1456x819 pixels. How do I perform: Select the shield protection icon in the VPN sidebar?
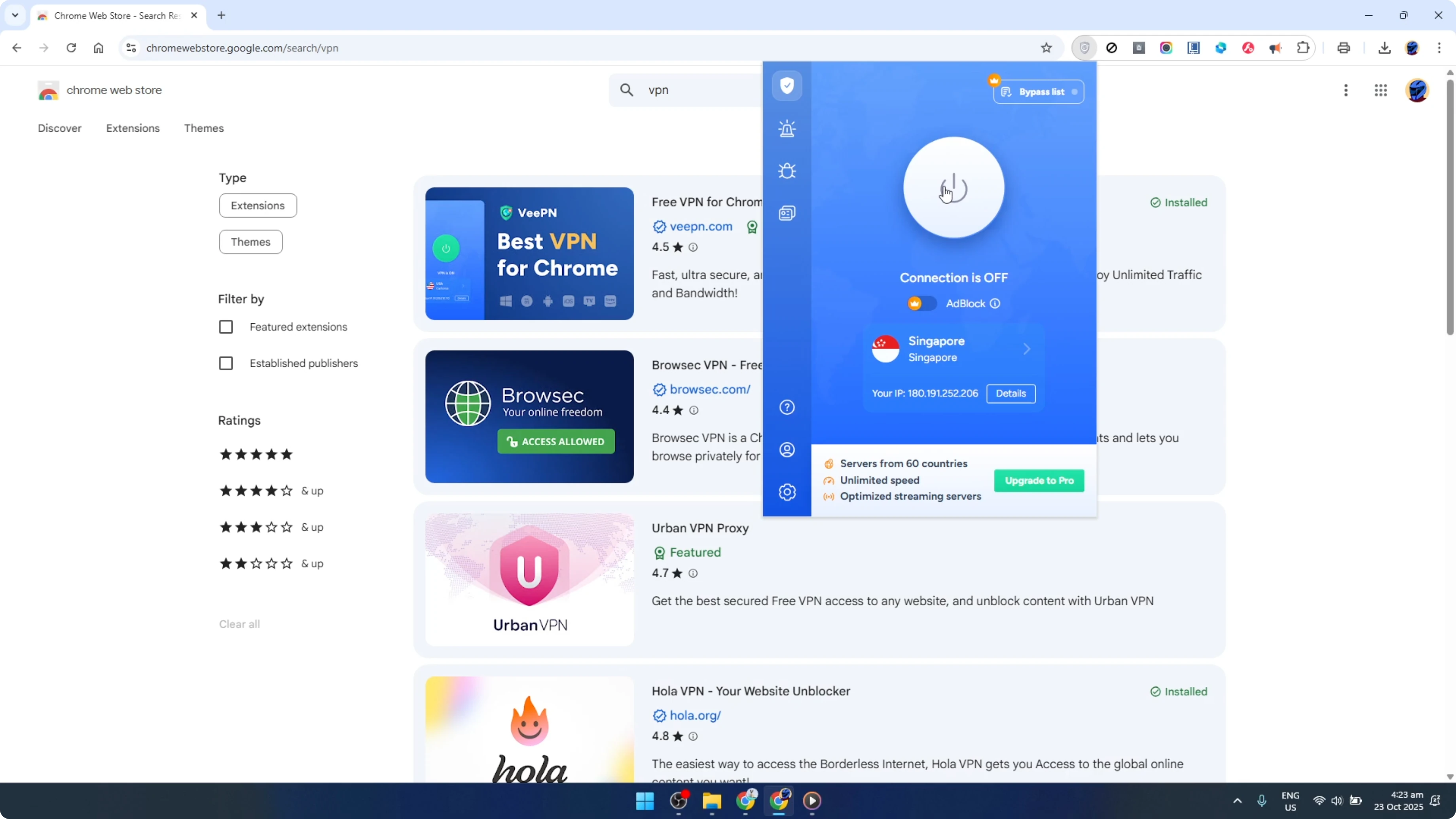pyautogui.click(x=787, y=86)
